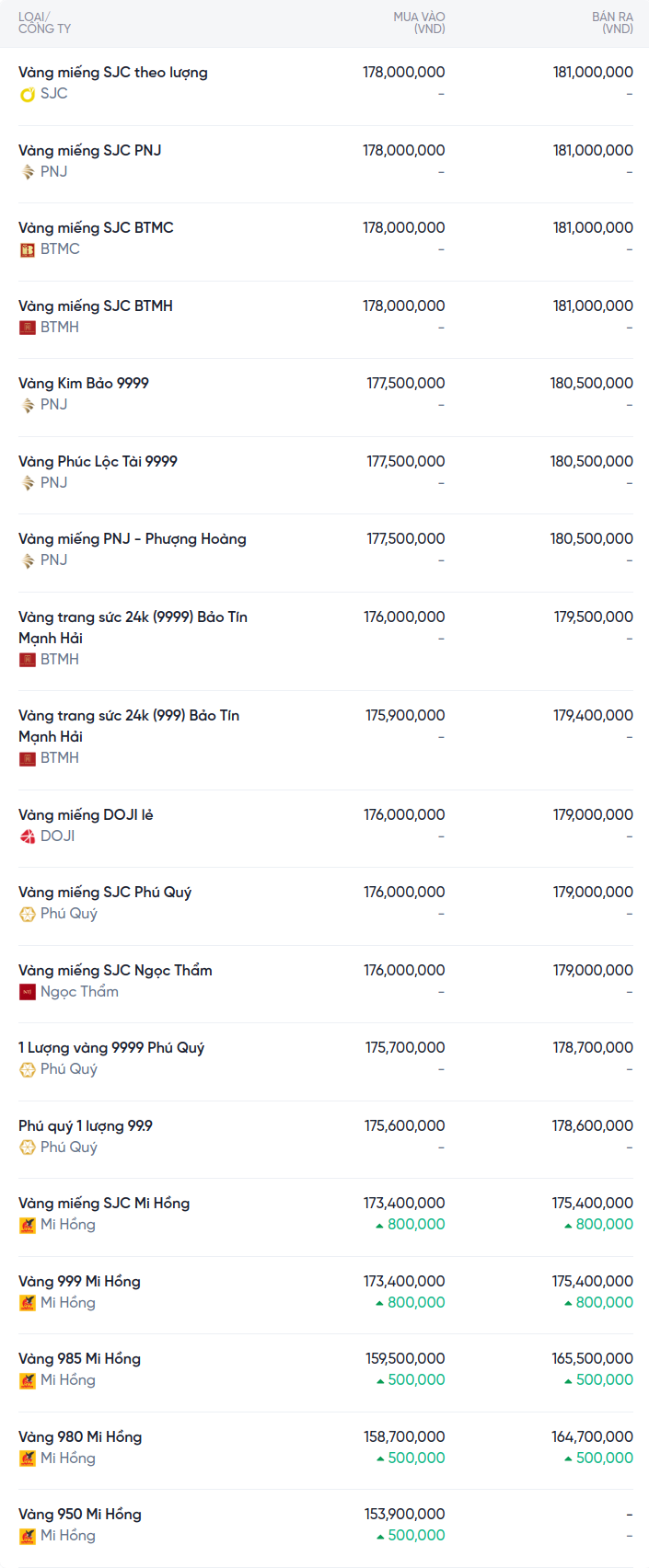Image resolution: width=649 pixels, height=1568 pixels.
Task: Click Mi Hồng logo under Vàng miếng SJC Mi Hồng
Action: (x=28, y=1225)
